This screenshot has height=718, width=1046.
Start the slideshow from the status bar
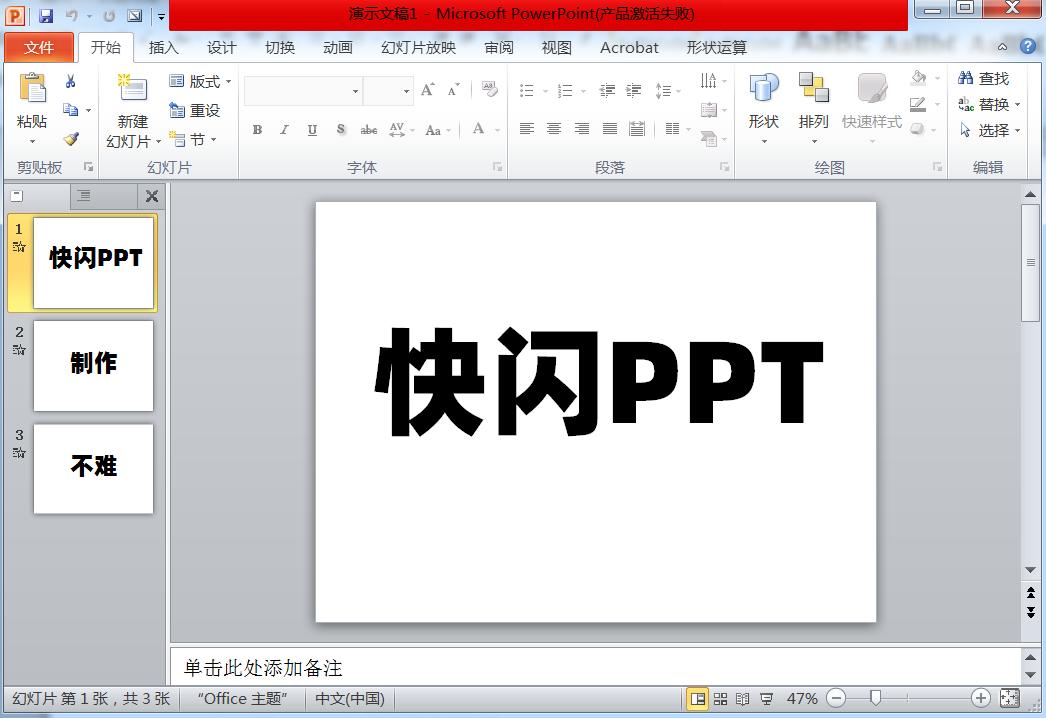[x=766, y=699]
